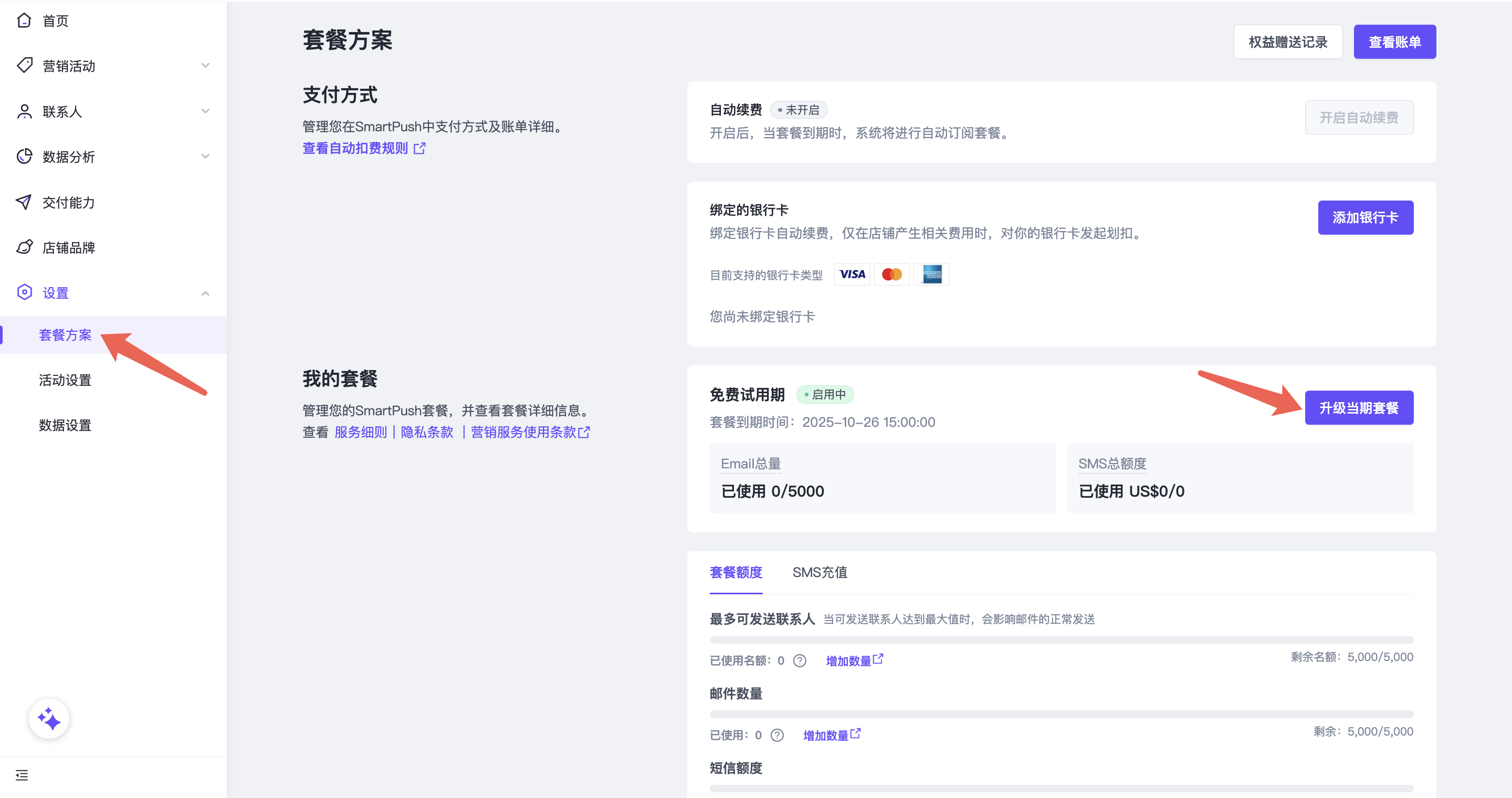This screenshot has height=798, width=1512.
Task: Click the 营销活动 tag icon in sidebar
Action: click(24, 65)
